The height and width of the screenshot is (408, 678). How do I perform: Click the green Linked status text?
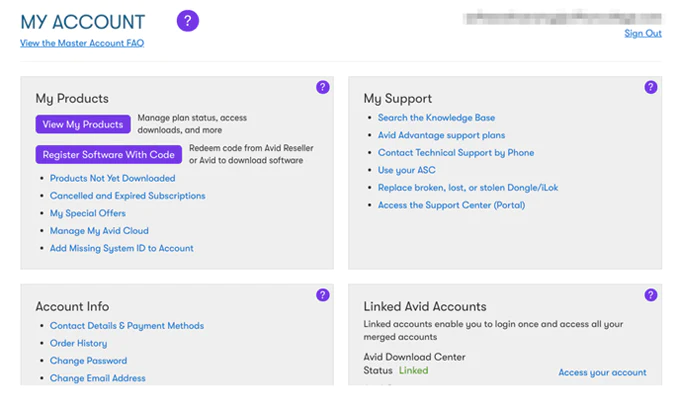pyautogui.click(x=413, y=370)
